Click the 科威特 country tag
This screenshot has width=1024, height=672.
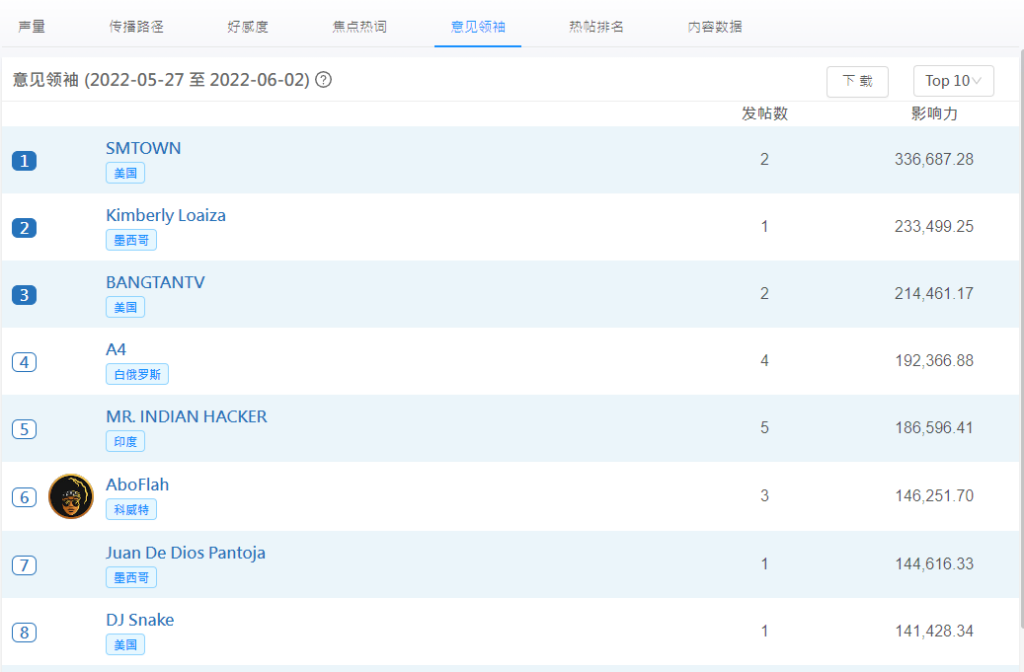click(x=131, y=509)
